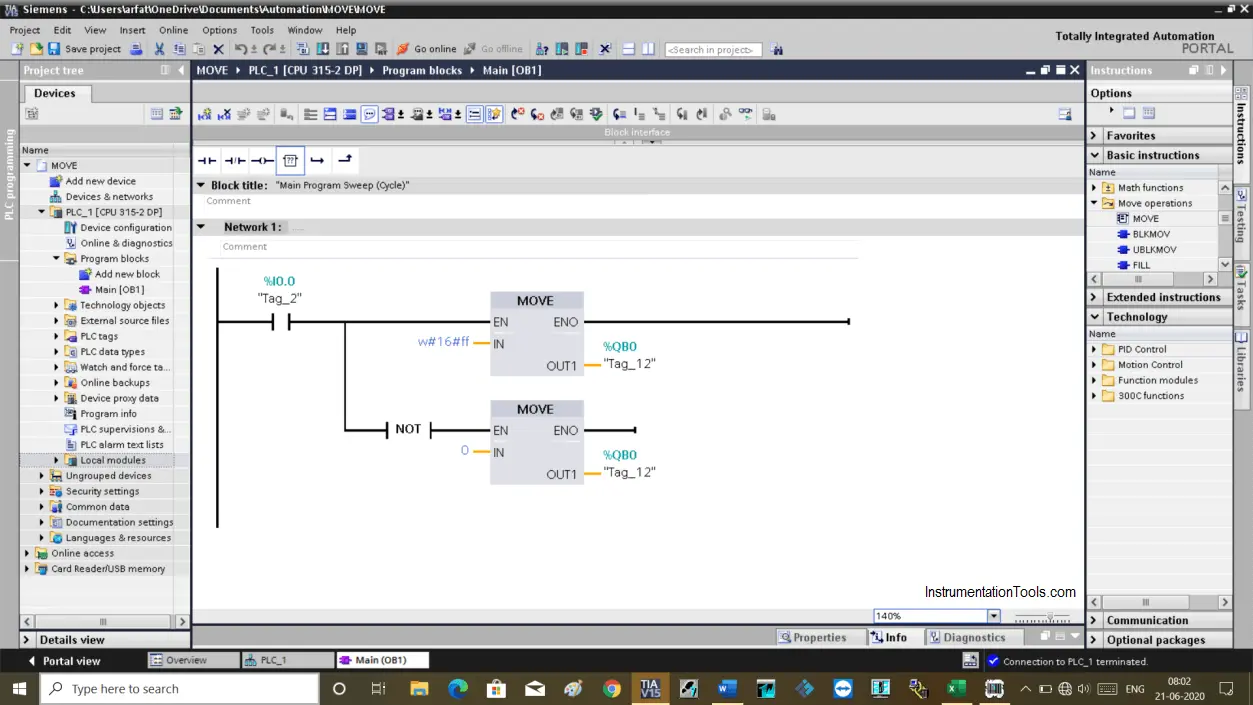
Task: Toggle network comments display in the editor toolbar
Action: click(369, 114)
